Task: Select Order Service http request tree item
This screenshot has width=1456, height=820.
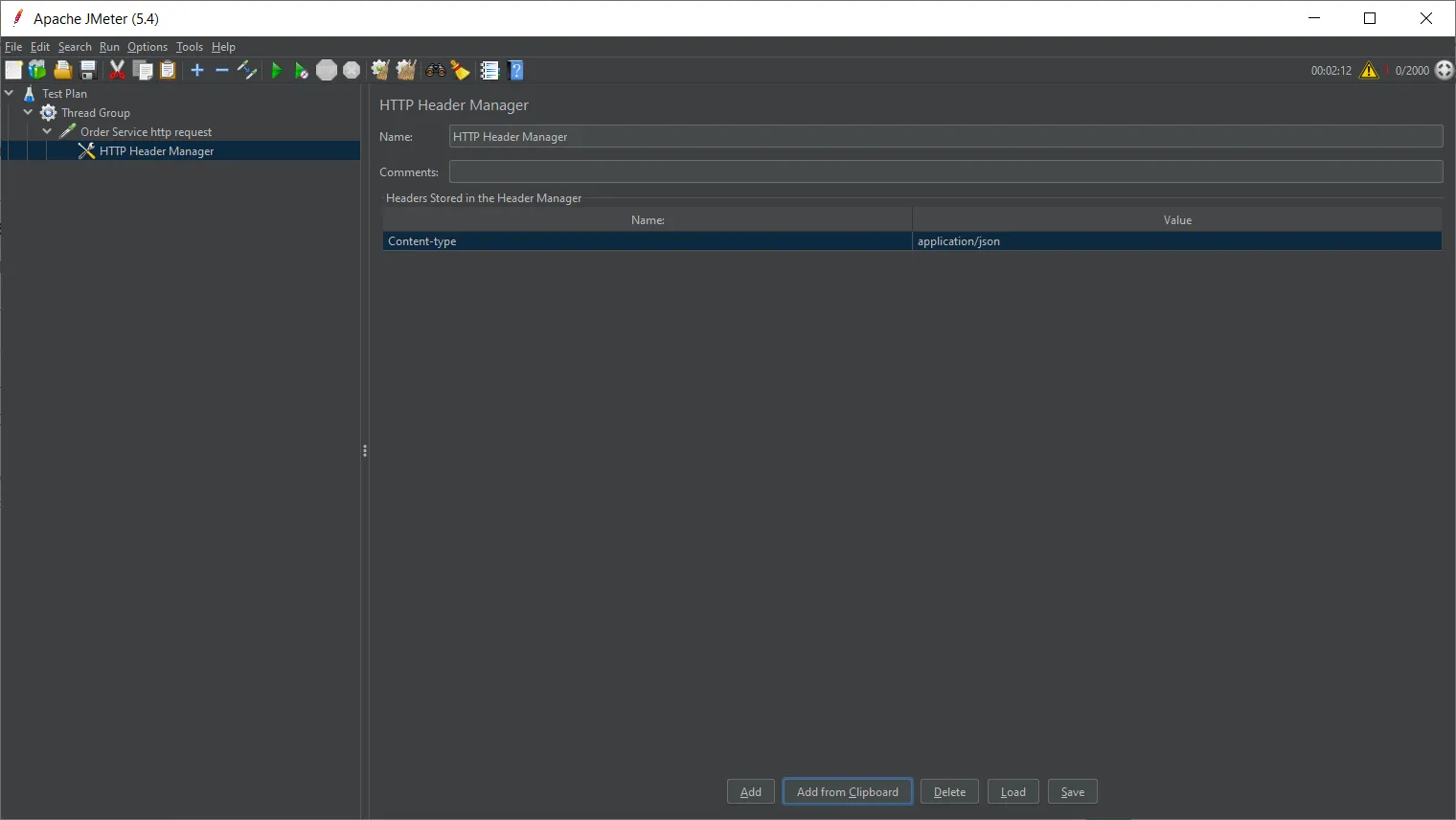Action: tap(146, 131)
